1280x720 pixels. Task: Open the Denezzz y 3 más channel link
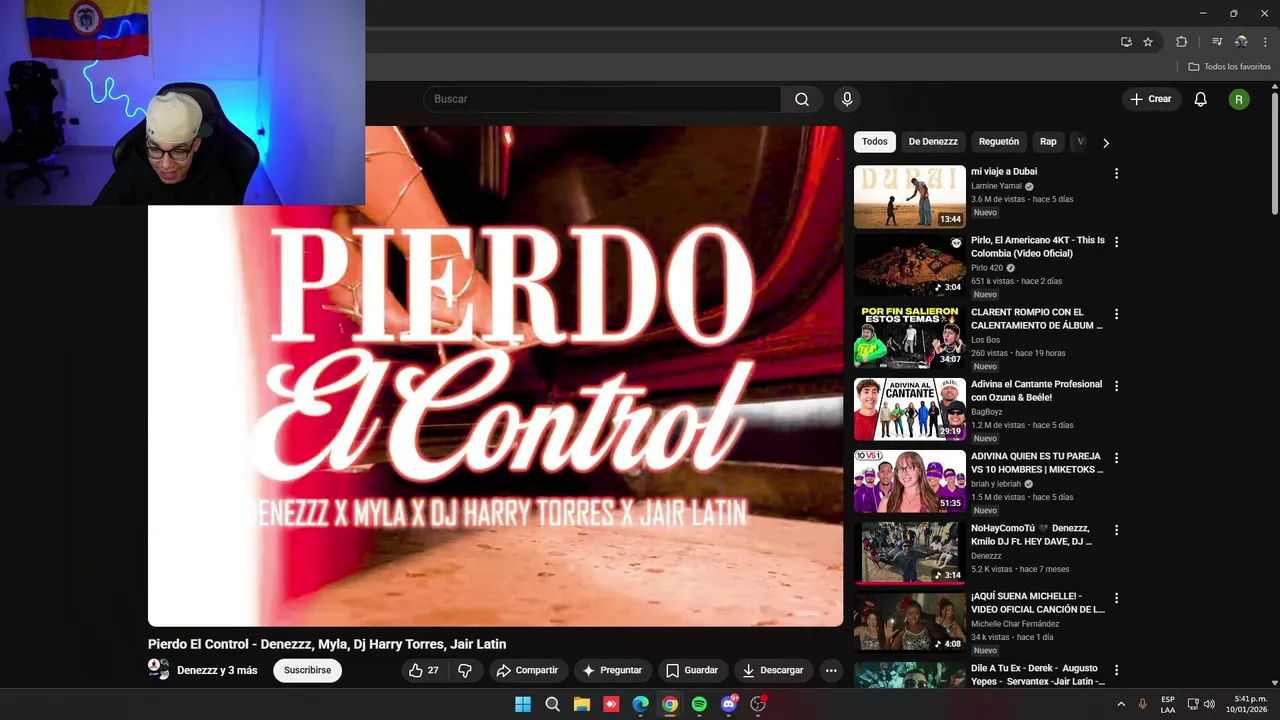click(217, 670)
